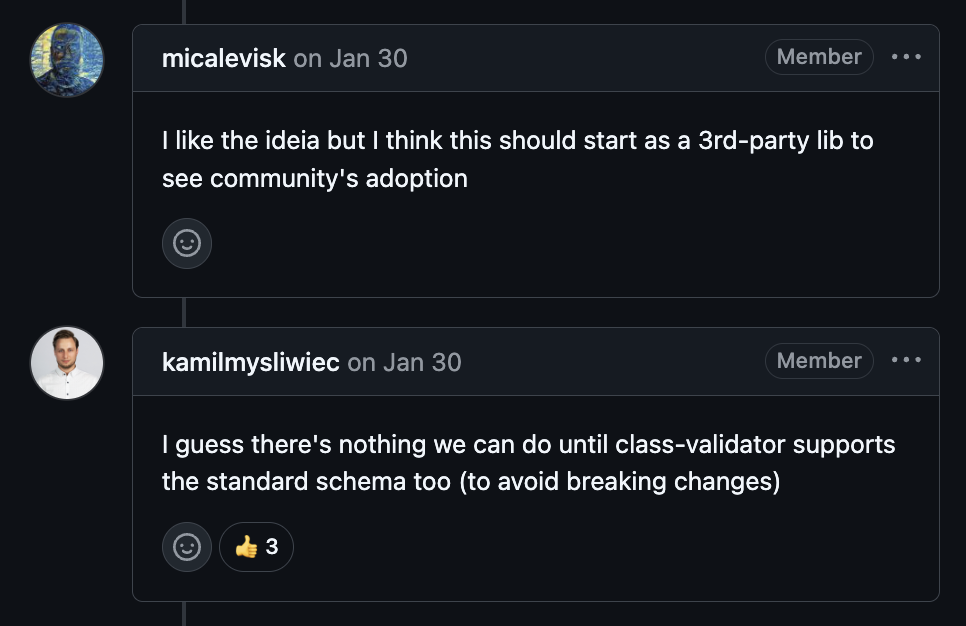Open add-reaction smiley on micalevisk's comment

(x=187, y=243)
